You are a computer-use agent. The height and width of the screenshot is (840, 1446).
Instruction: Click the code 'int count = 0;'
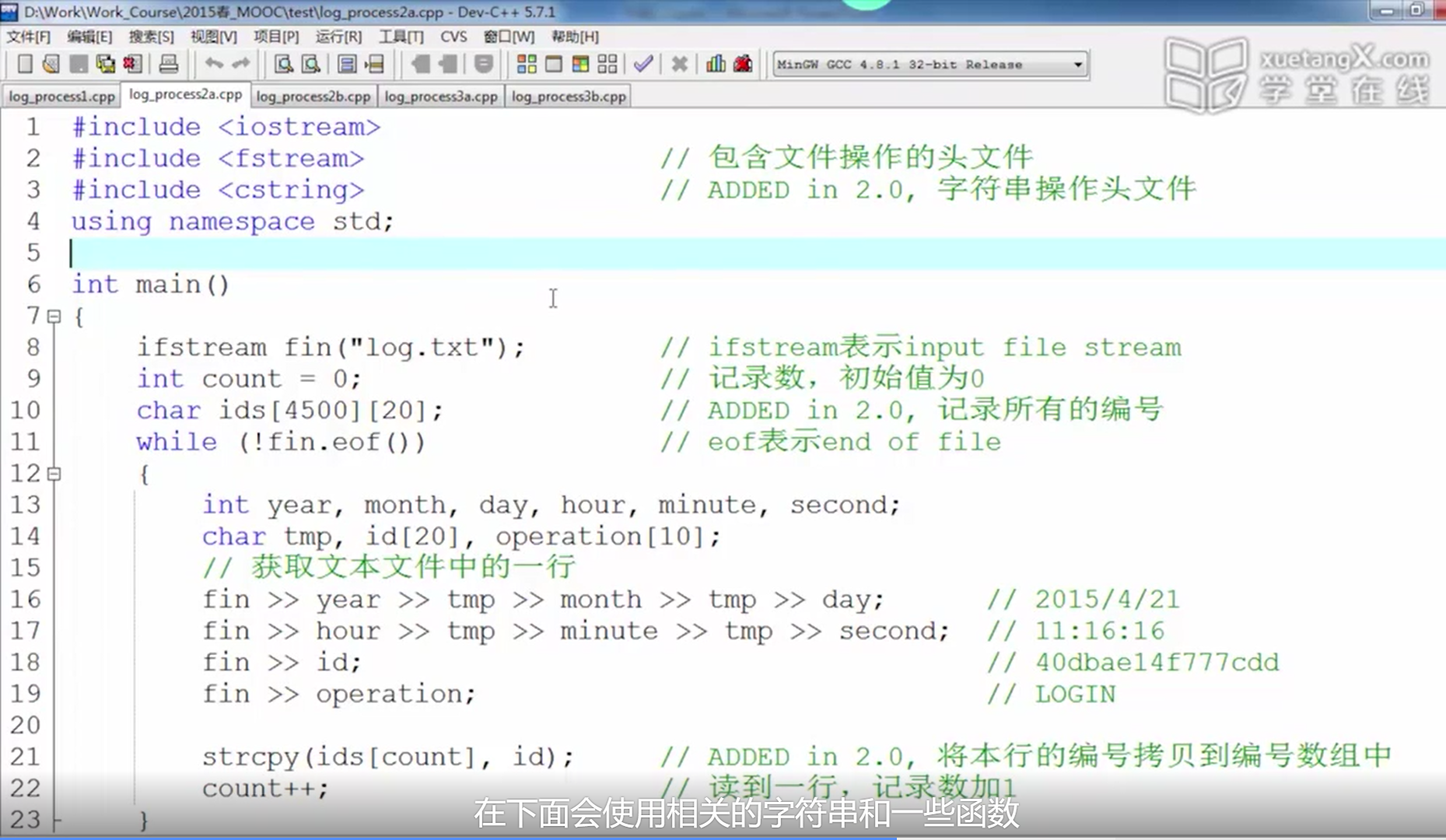(x=250, y=379)
